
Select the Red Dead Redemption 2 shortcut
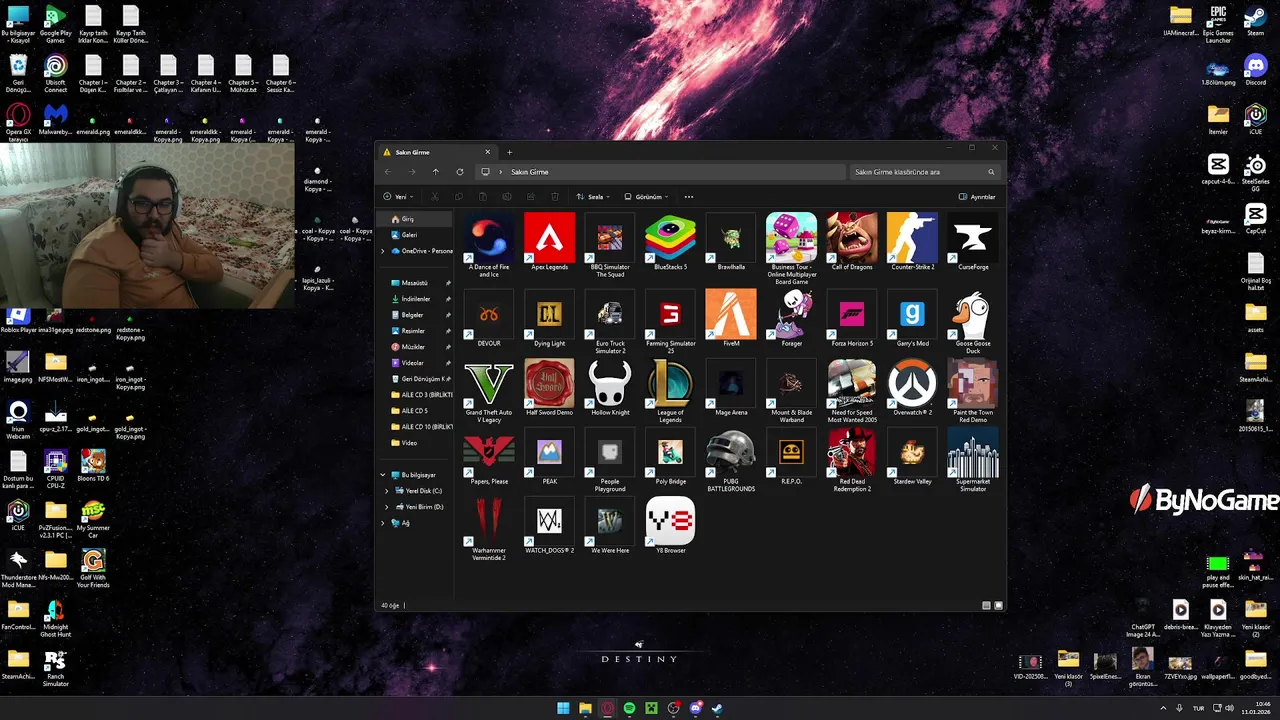(x=852, y=460)
